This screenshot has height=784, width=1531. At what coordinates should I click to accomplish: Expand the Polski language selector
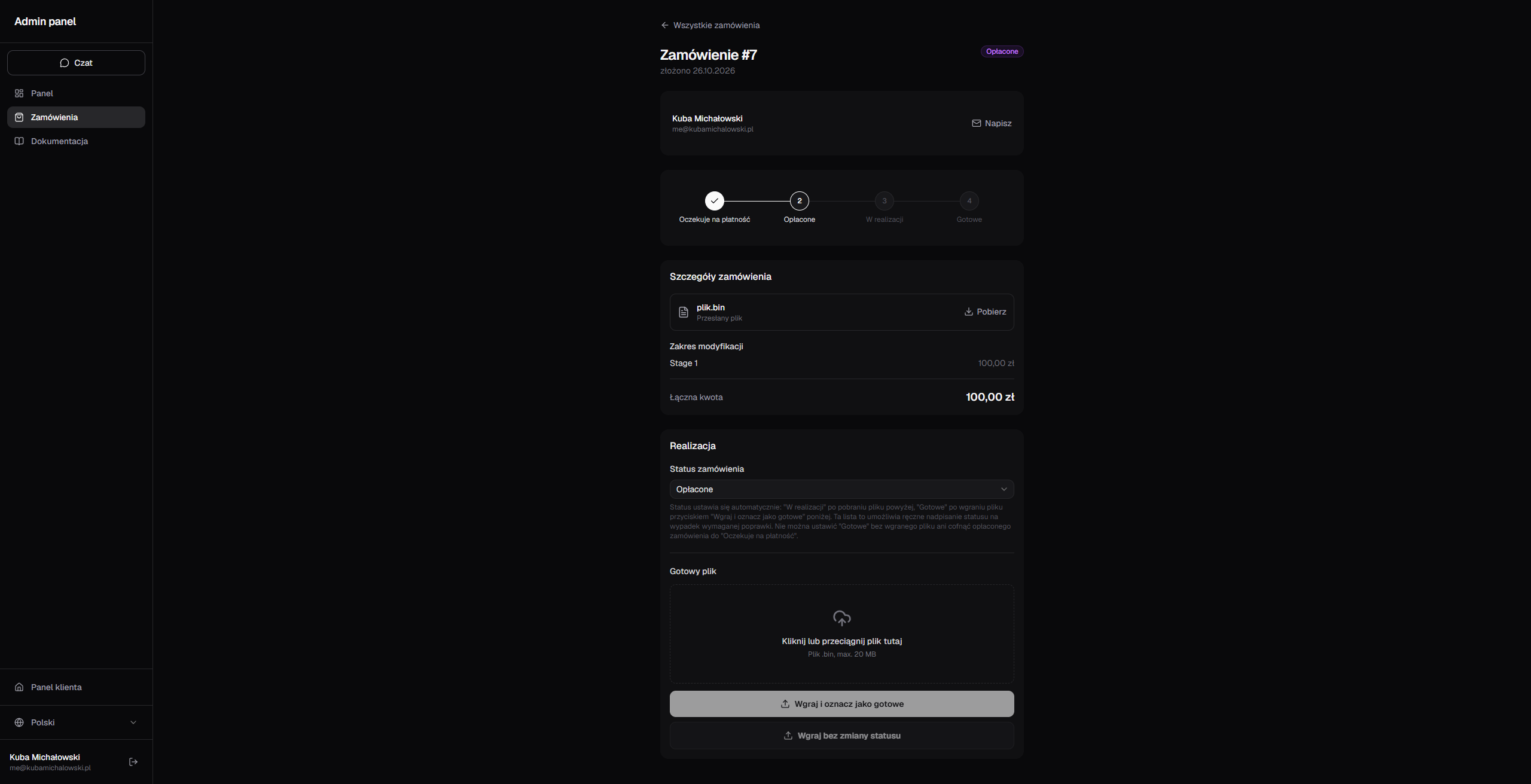[76, 722]
